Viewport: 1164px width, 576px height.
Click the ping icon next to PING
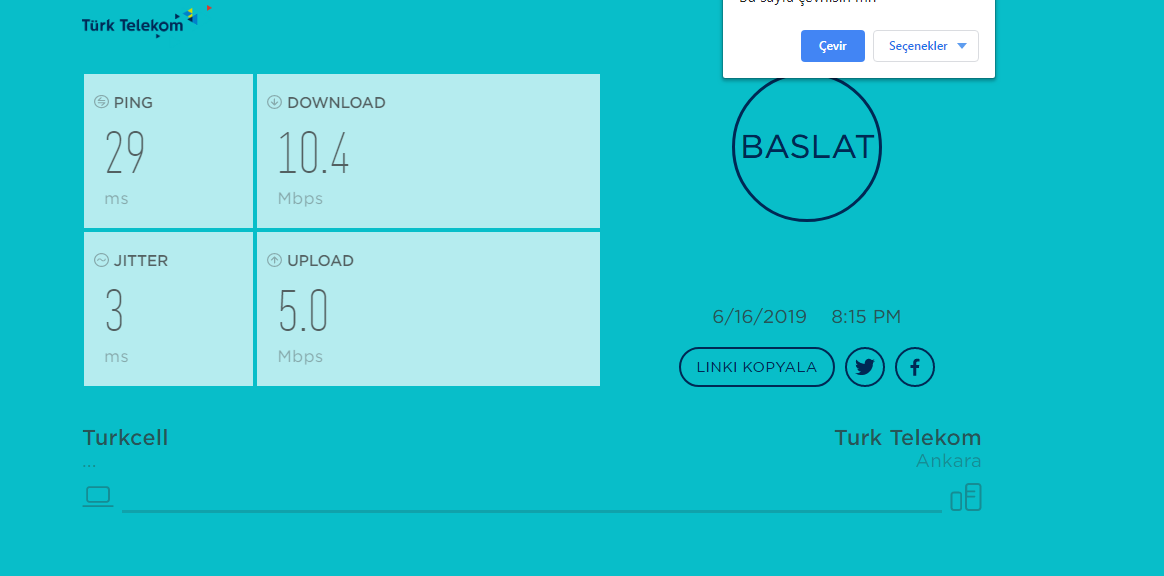tap(102, 102)
